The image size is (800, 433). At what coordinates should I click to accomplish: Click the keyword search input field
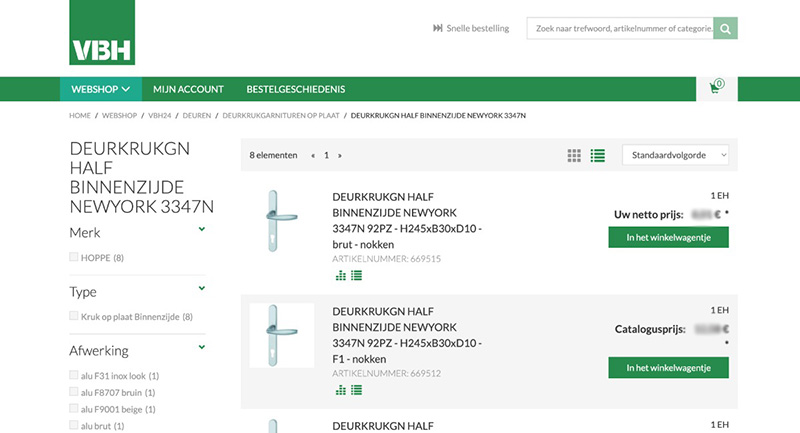[620, 29]
